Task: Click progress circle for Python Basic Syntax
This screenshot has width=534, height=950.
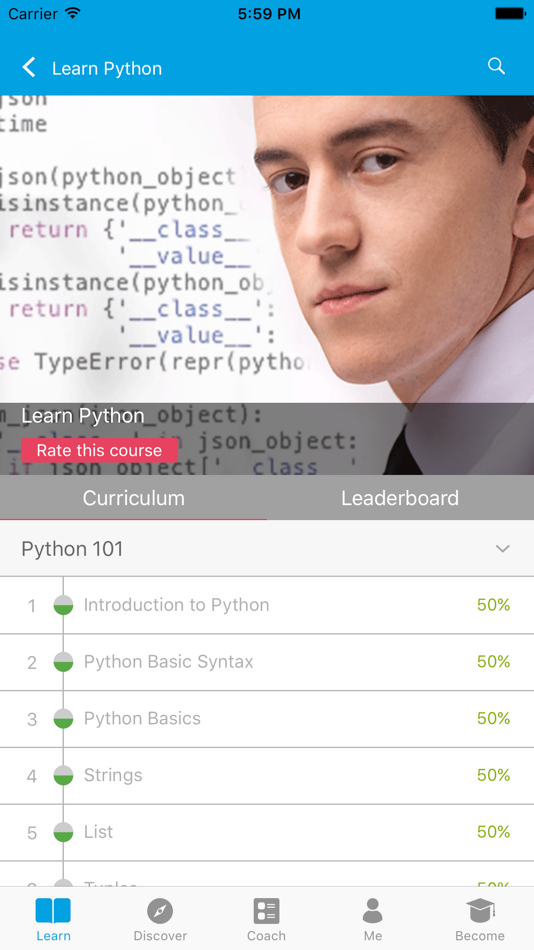Action: tap(63, 662)
